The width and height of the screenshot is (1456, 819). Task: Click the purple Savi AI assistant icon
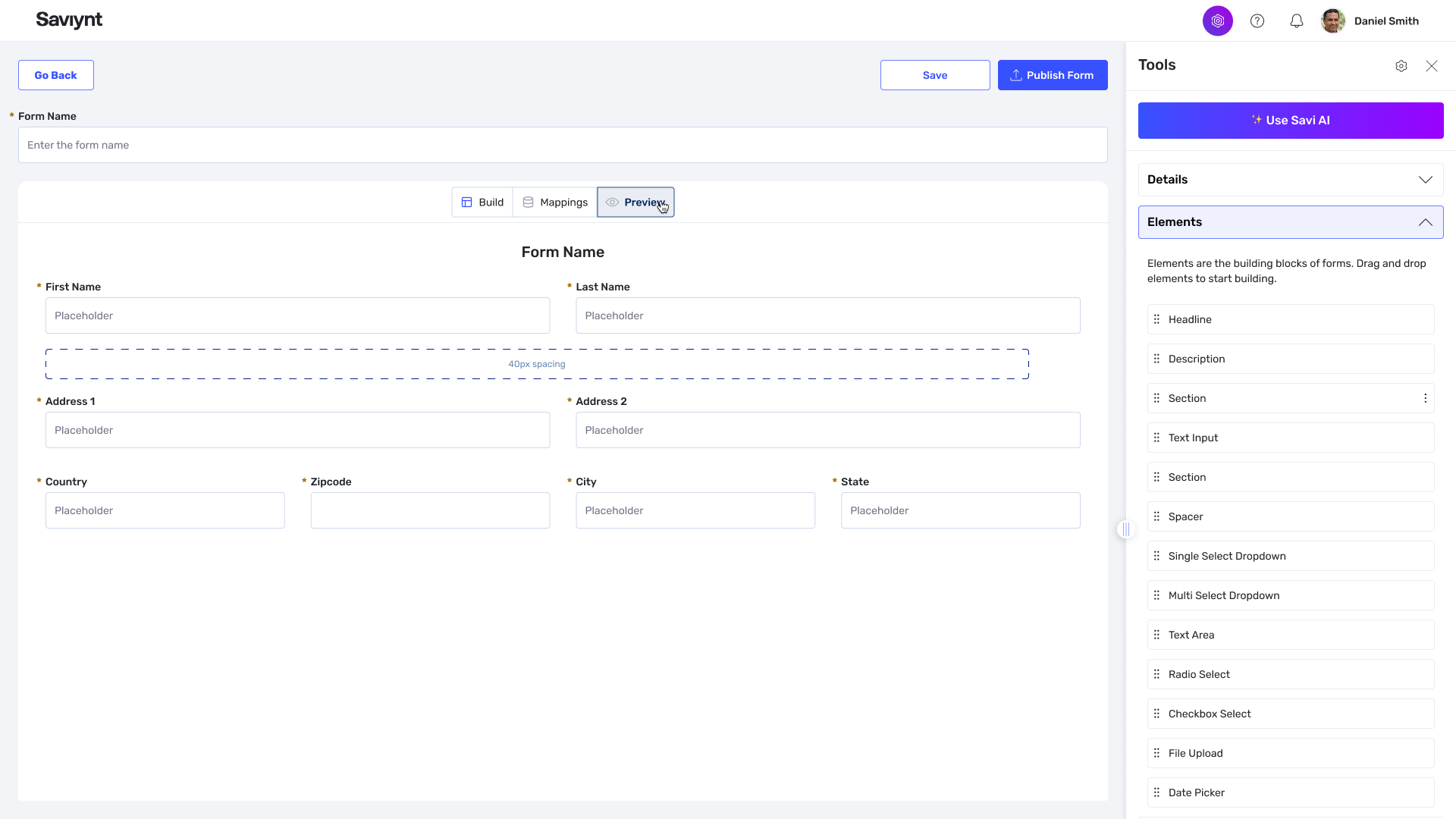(x=1217, y=21)
